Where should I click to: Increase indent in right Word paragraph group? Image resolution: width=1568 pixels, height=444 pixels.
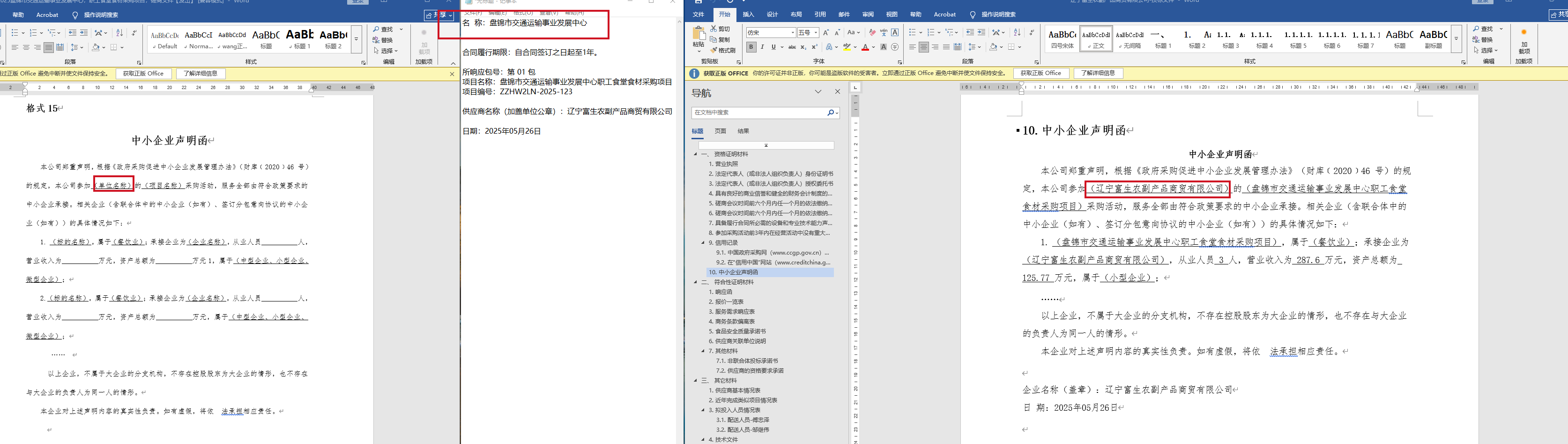tap(981, 32)
